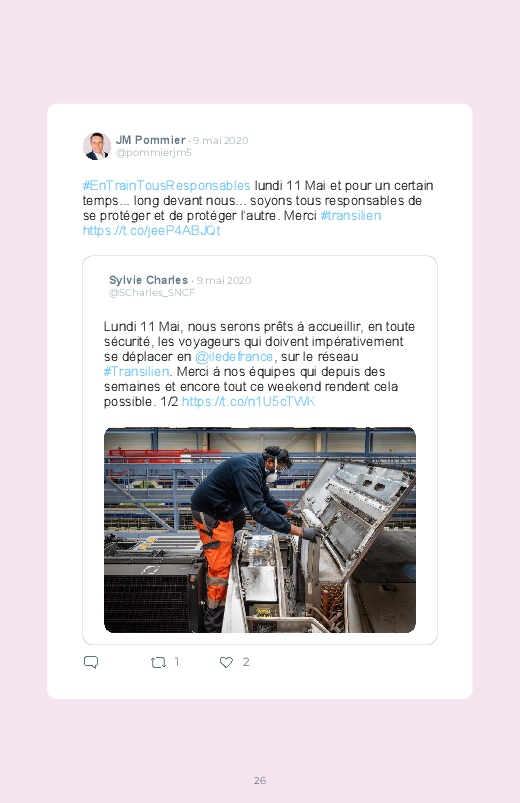520x803 pixels.
Task: Open the photo of the maintenance worker
Action: coord(260,530)
